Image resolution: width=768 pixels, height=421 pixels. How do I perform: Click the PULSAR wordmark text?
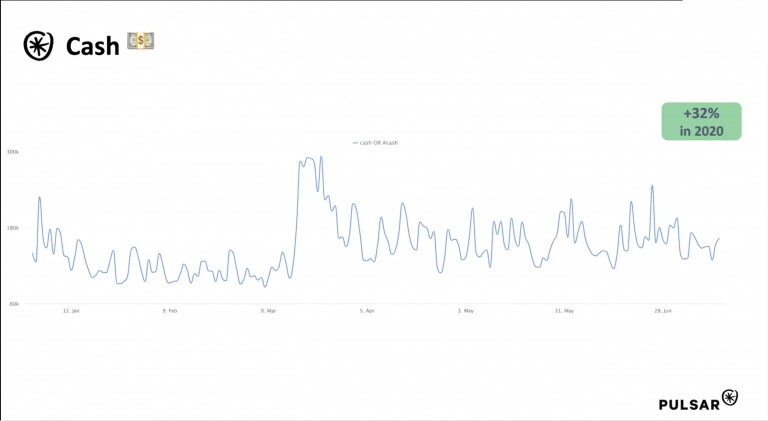pyautogui.click(x=688, y=404)
